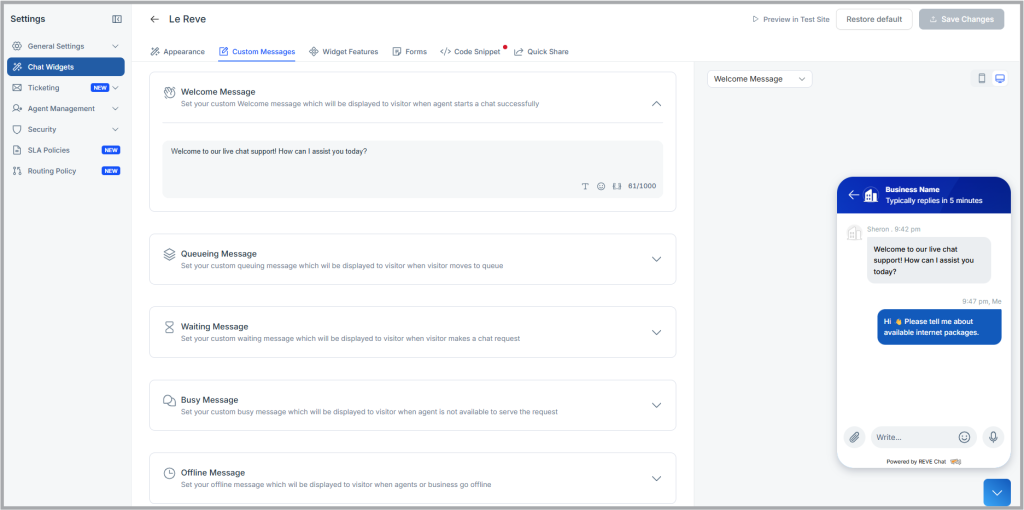Click the visitor message about internet packages

click(939, 327)
